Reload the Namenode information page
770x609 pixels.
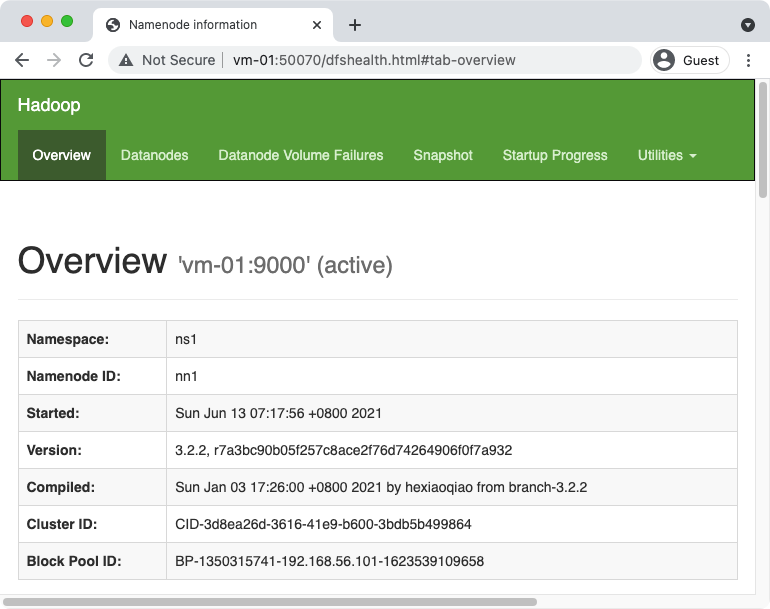86,60
